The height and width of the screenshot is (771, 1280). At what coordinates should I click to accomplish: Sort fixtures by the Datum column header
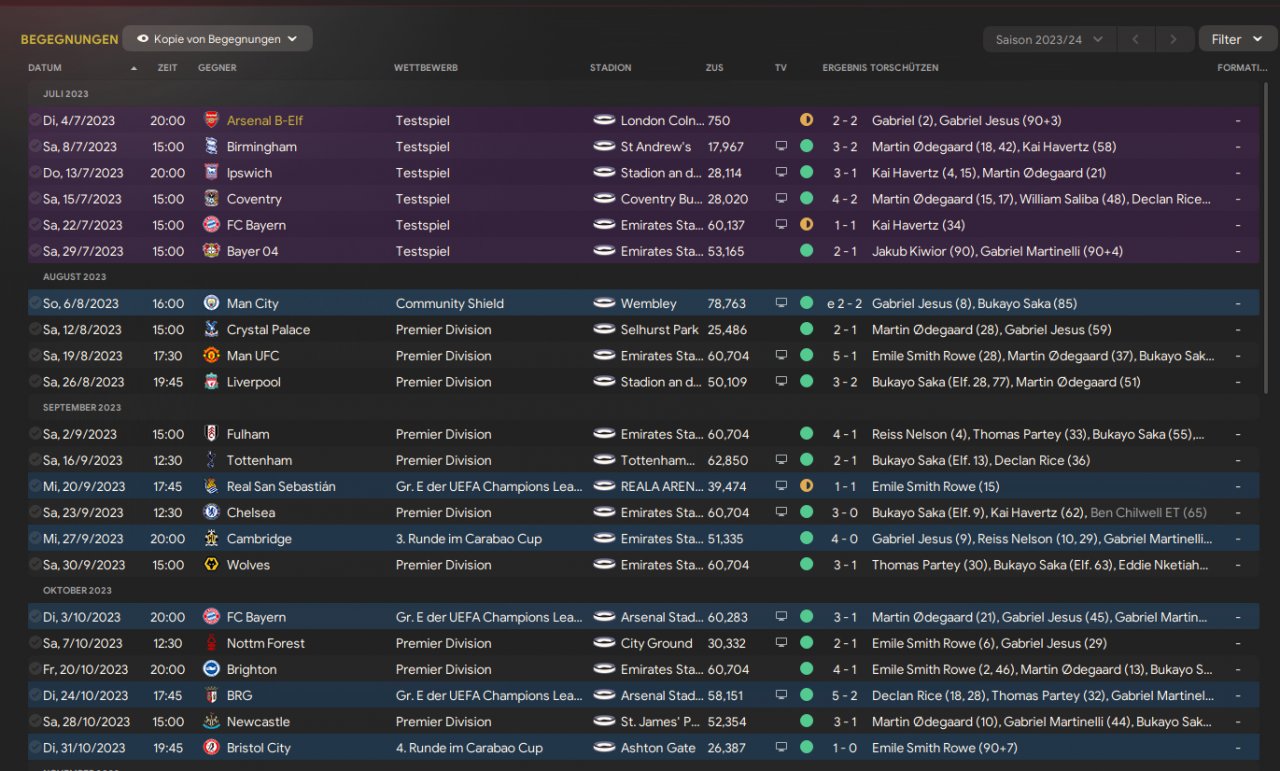tap(45, 68)
